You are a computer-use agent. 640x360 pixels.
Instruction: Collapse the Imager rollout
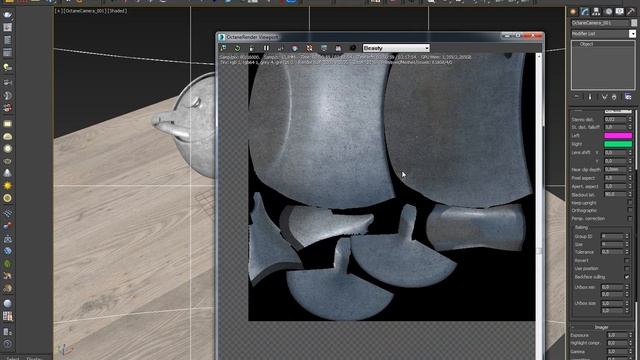[x=601, y=327]
